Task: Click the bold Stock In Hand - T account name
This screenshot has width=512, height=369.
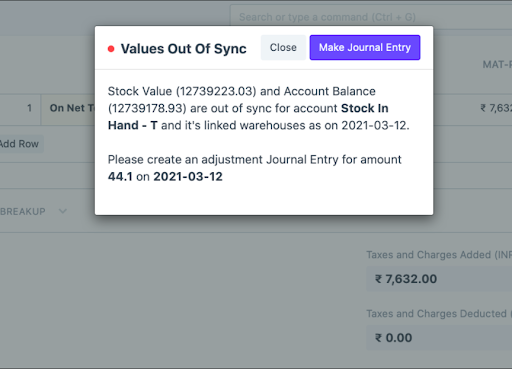Action: click(248, 117)
